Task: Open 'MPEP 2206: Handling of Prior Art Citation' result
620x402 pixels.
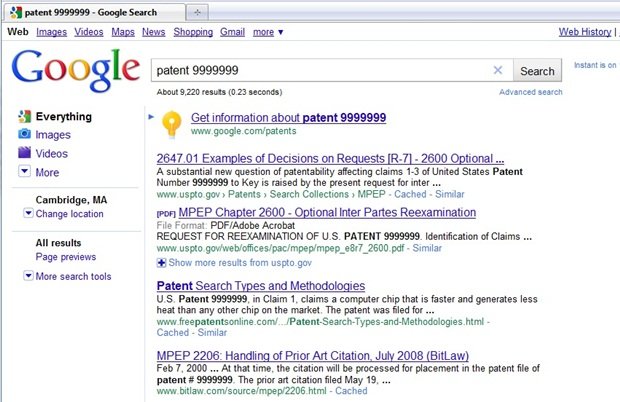Action: 312,355
